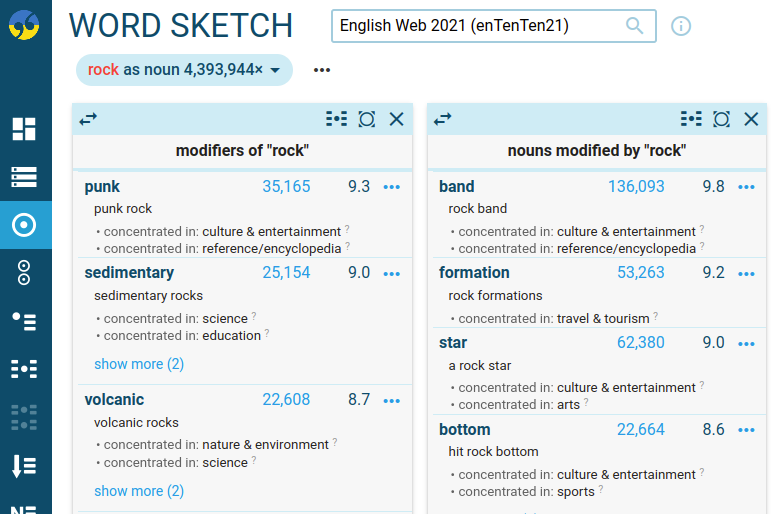Click the English Web 2021 corpus field
The image size is (771, 514).
480,26
